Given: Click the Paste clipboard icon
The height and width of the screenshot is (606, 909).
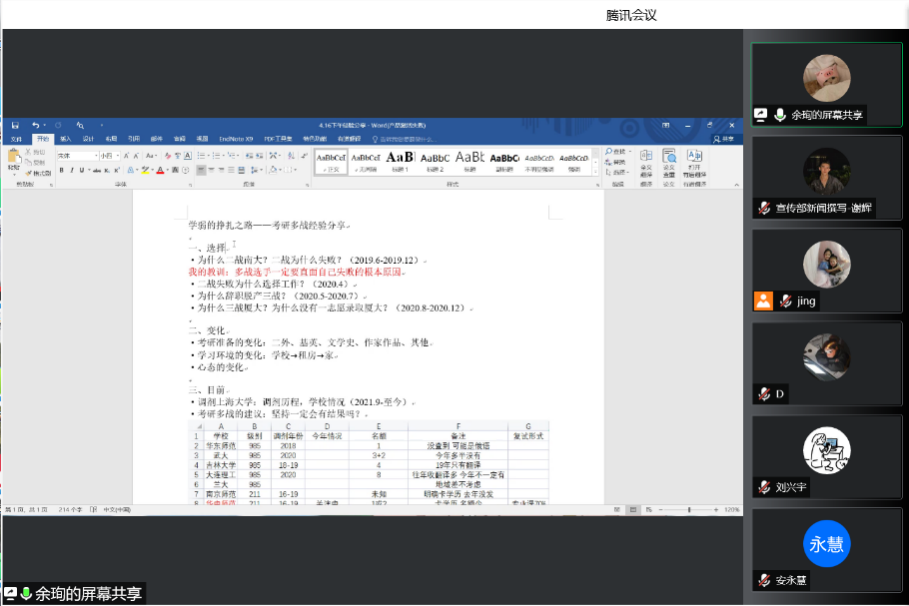Looking at the screenshot, I should 14,158.
